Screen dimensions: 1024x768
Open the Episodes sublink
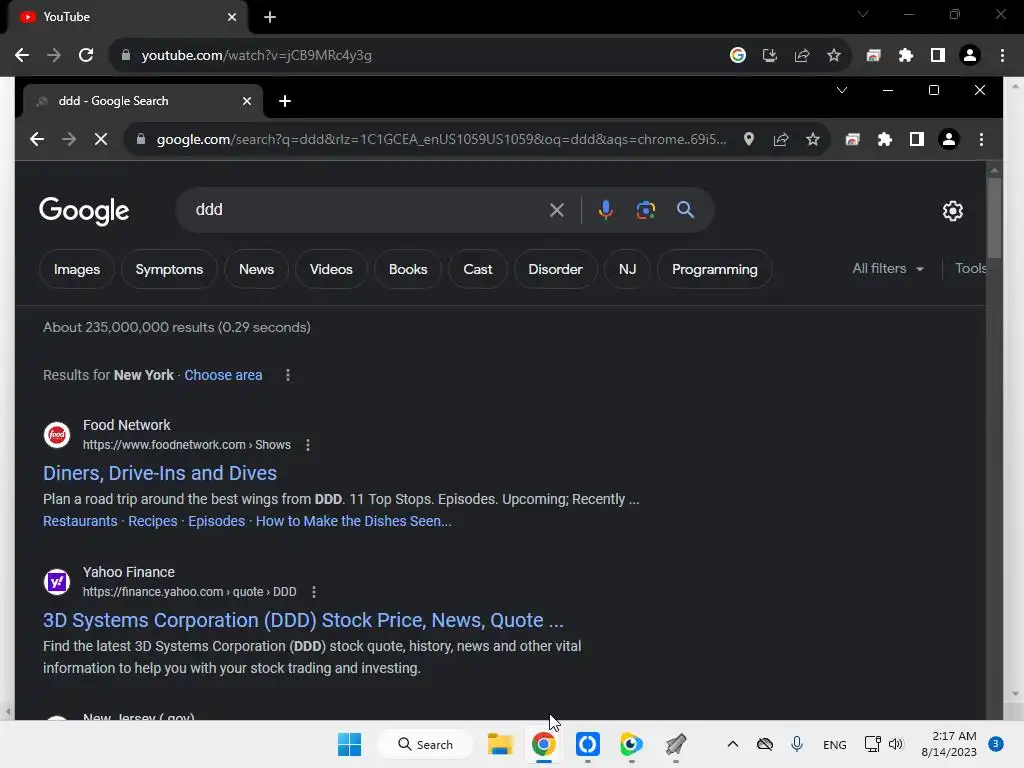(x=216, y=521)
